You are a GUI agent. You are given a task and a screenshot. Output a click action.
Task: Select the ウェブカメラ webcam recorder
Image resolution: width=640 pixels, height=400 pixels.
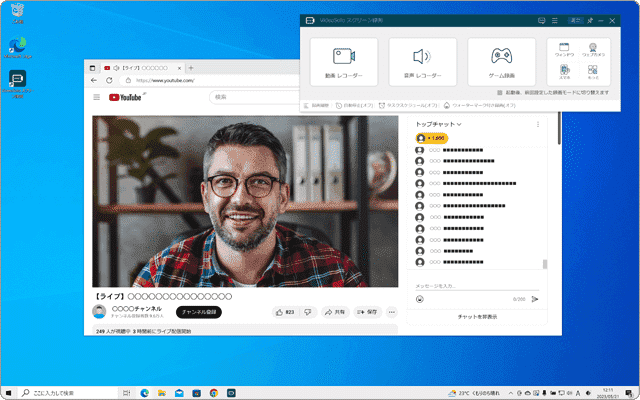(593, 50)
